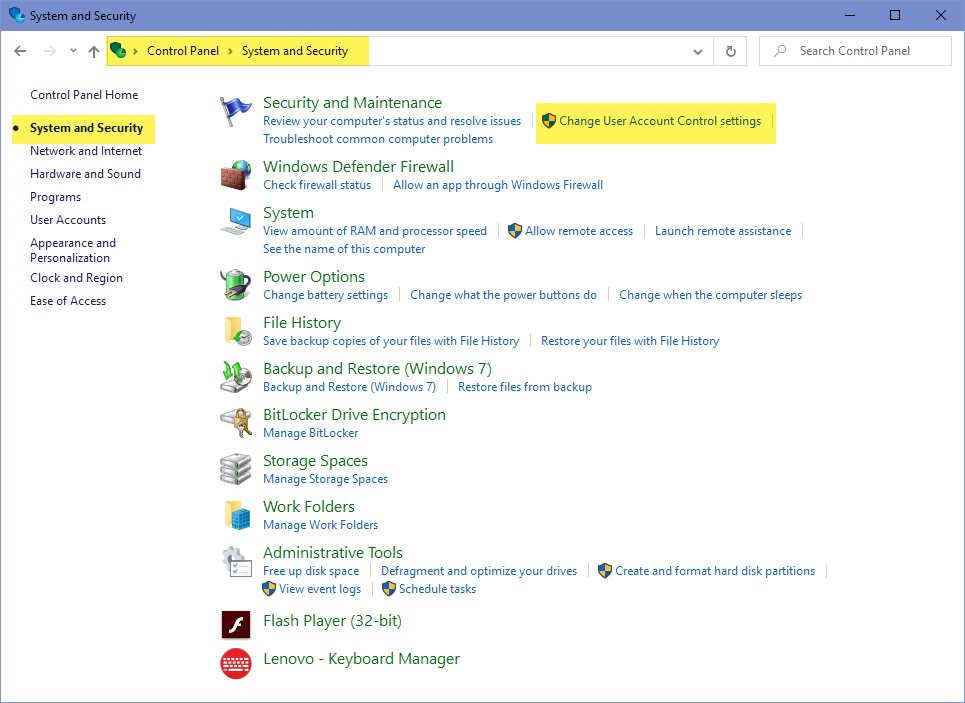
Task: Open Troubleshoot common computer problems
Action: (x=378, y=139)
